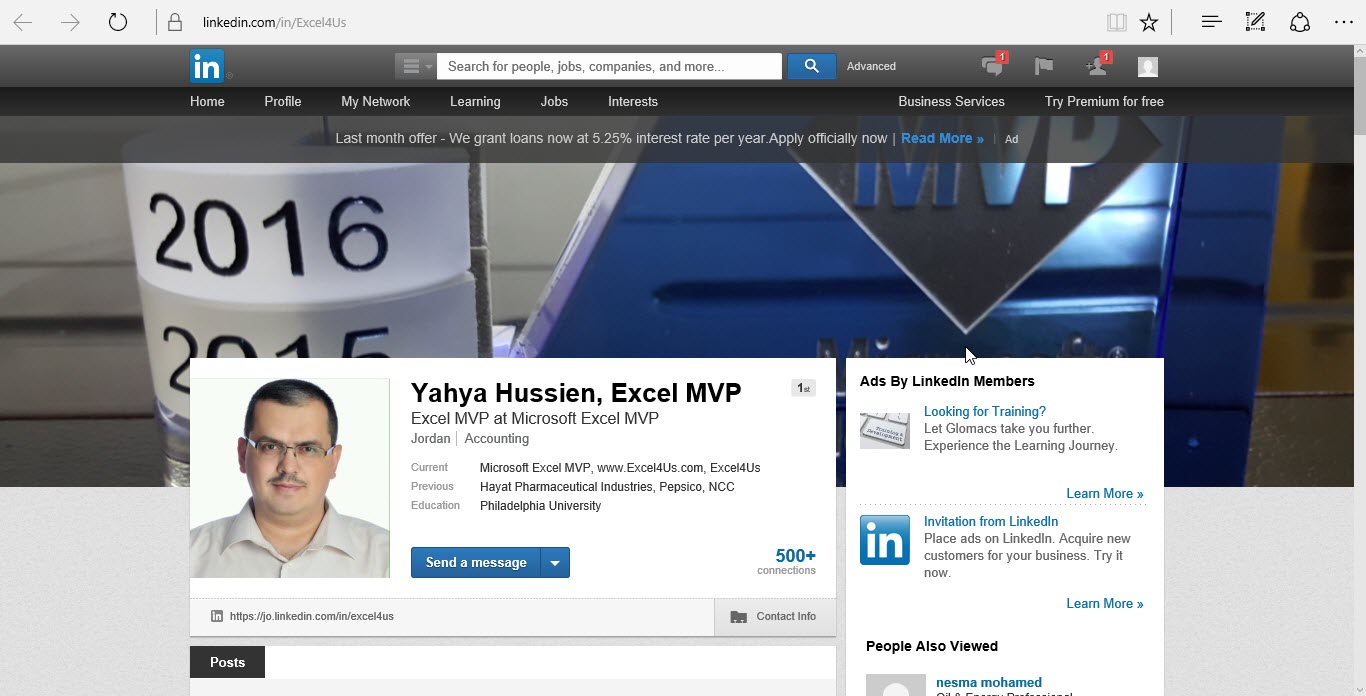Click the browser back arrow

point(23,22)
